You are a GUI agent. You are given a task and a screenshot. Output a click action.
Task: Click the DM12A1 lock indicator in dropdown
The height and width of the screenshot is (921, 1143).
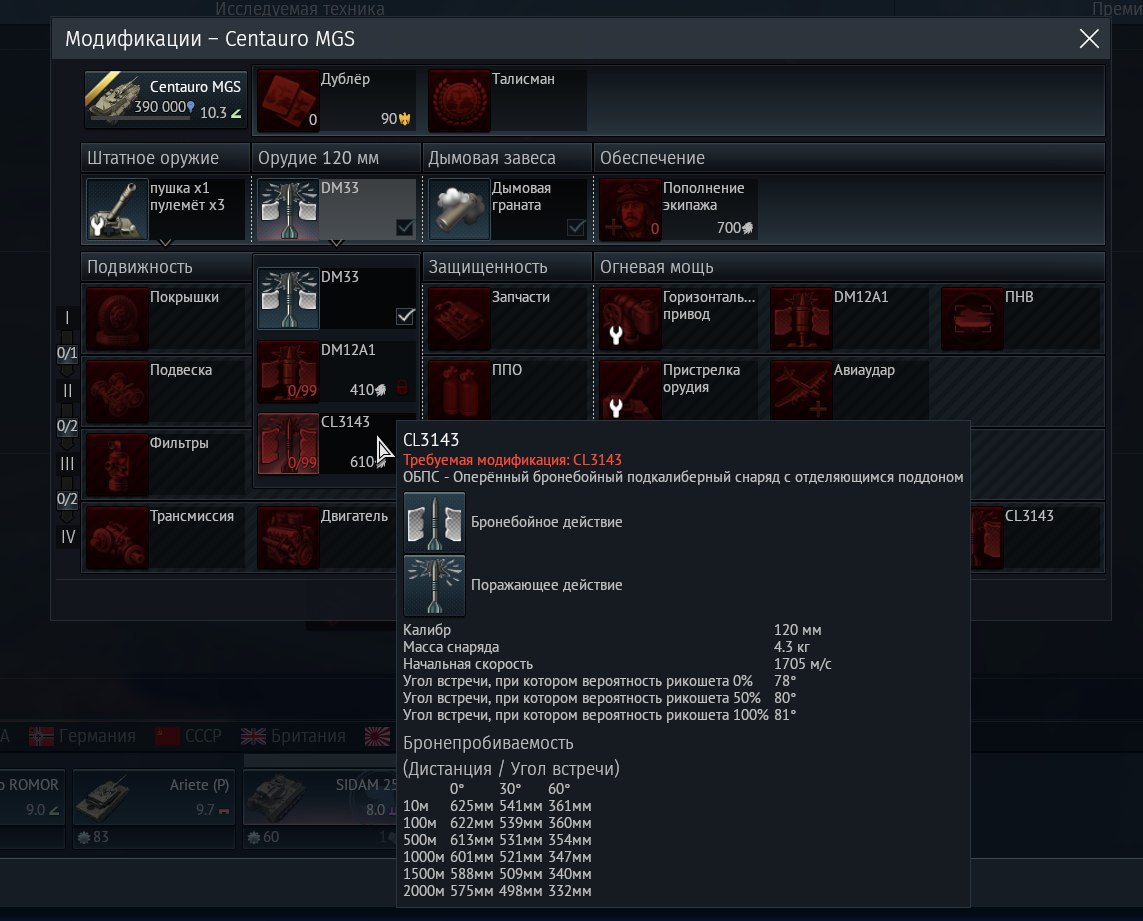[402, 389]
